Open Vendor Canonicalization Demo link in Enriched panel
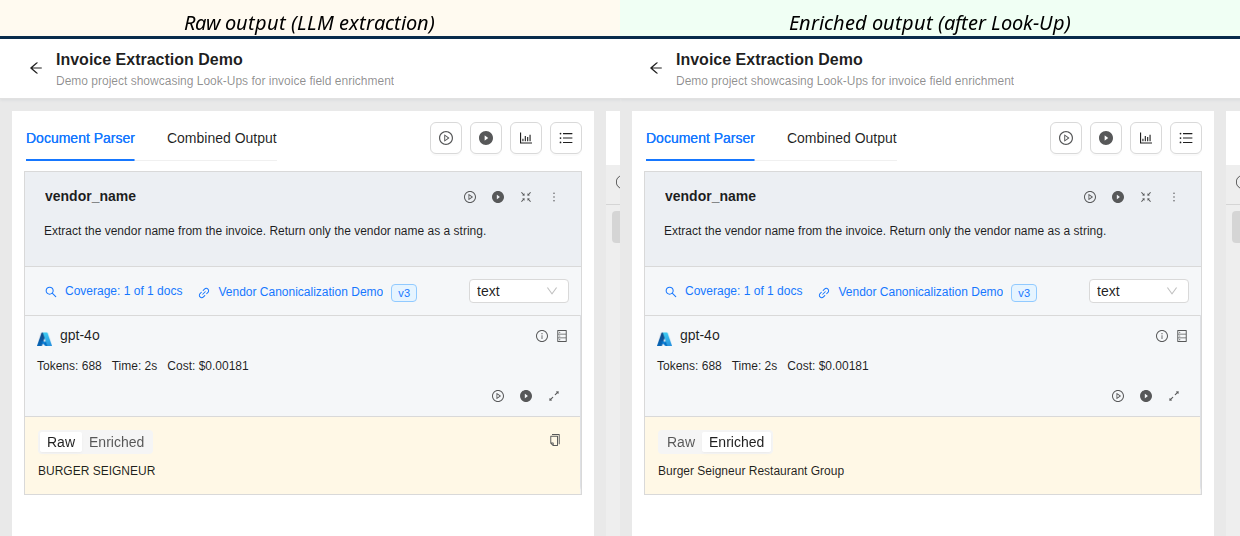The image size is (1240, 536). pyautogui.click(x=911, y=292)
